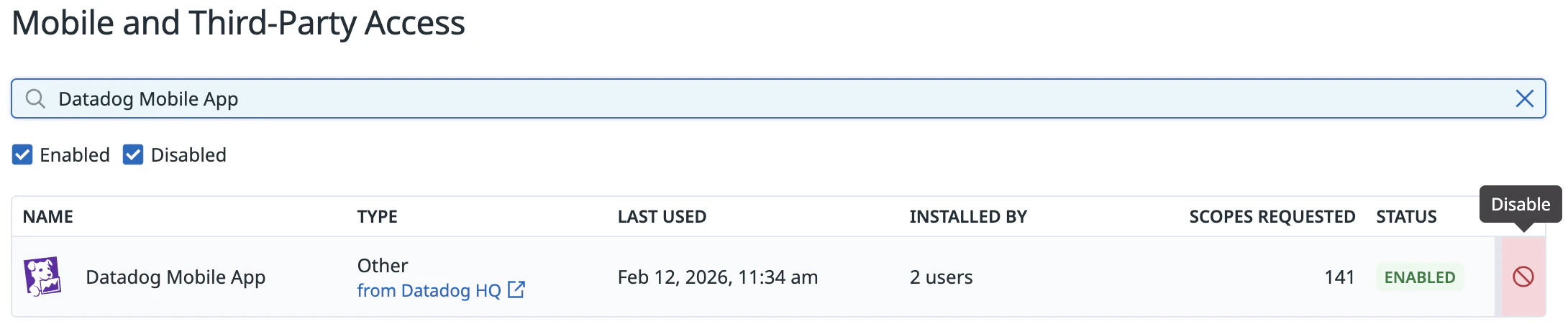1568x324 pixels.
Task: Click the 141 scopes count
Action: 1339,277
